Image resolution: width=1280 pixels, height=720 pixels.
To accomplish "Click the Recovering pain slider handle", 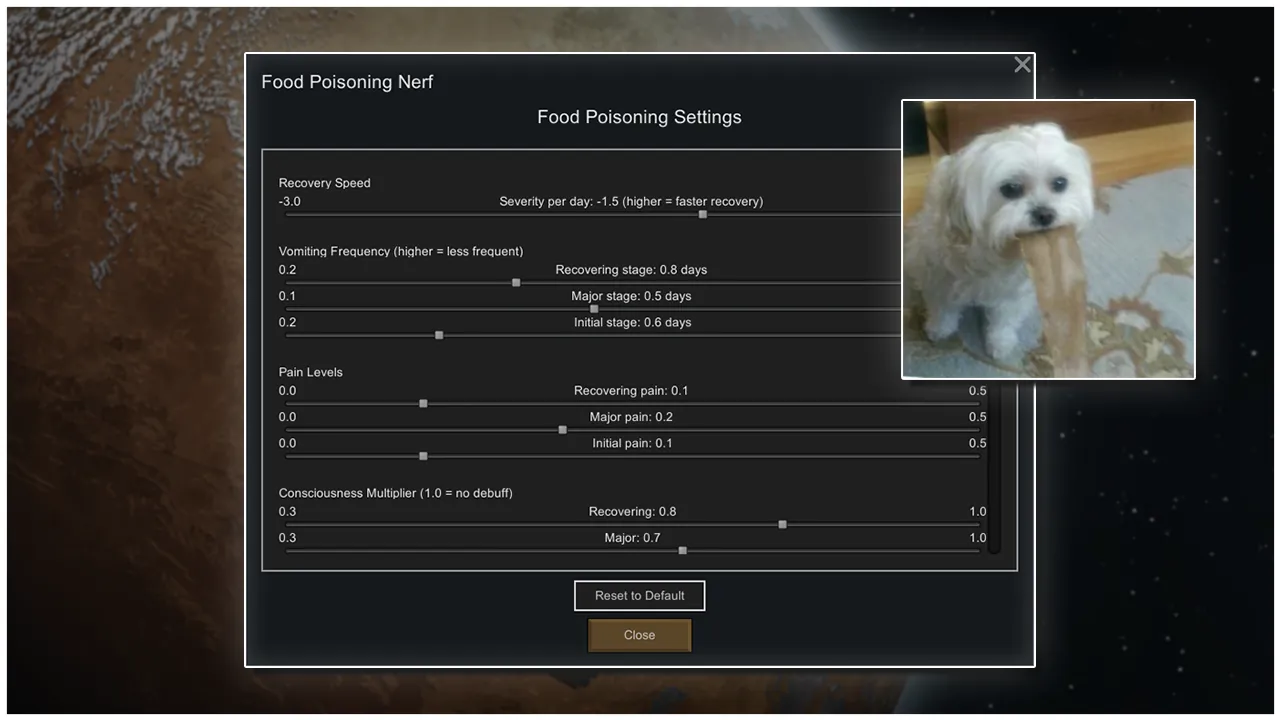I will click(x=423, y=404).
